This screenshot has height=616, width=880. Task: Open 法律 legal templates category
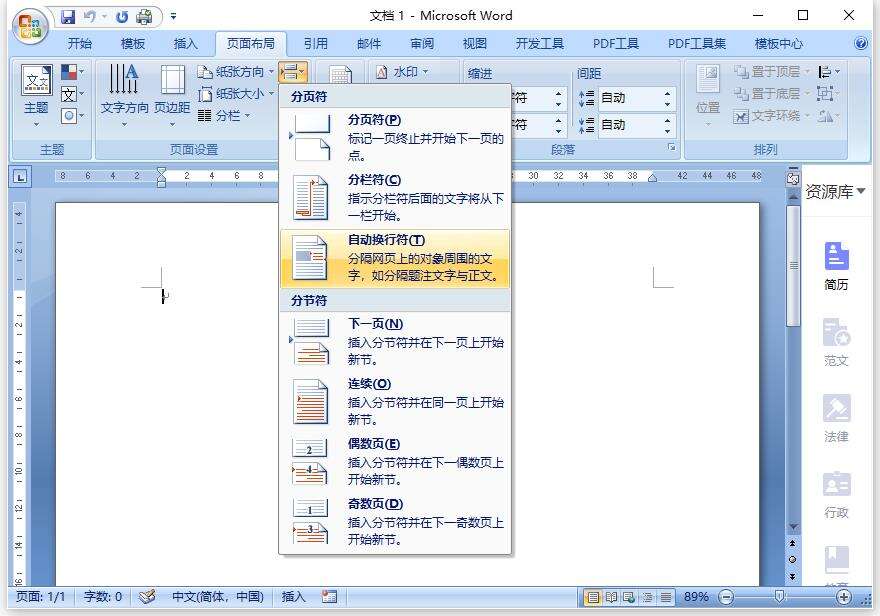pos(836,419)
